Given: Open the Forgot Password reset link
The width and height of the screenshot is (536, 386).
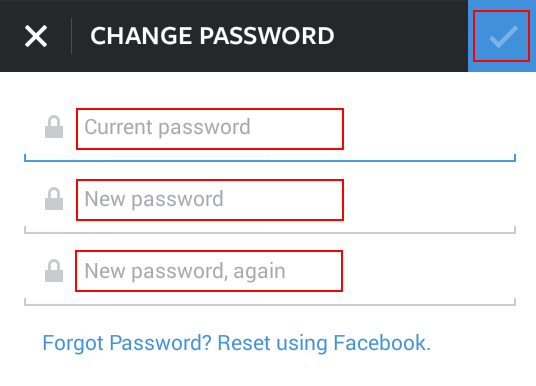Looking at the screenshot, I should pyautogui.click(x=236, y=343).
